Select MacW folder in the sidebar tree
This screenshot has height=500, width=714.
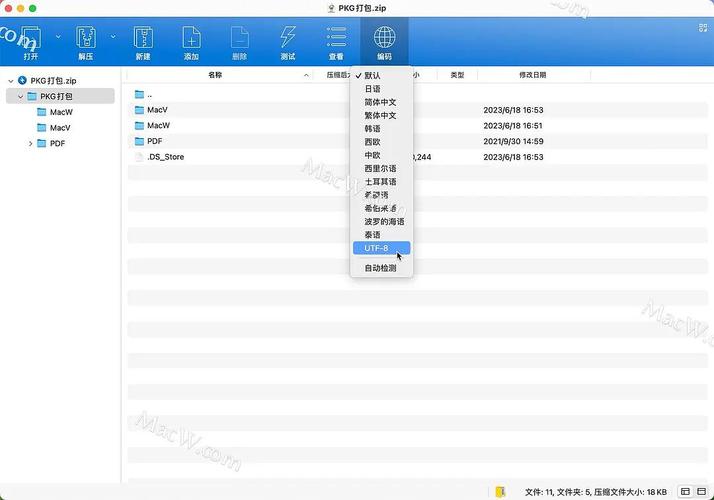[x=61, y=112]
